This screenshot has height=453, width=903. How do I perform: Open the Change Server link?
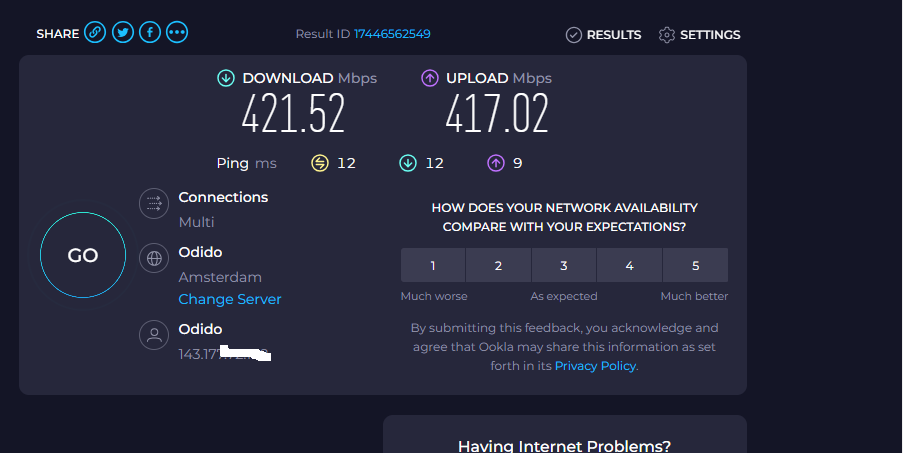[x=230, y=299]
